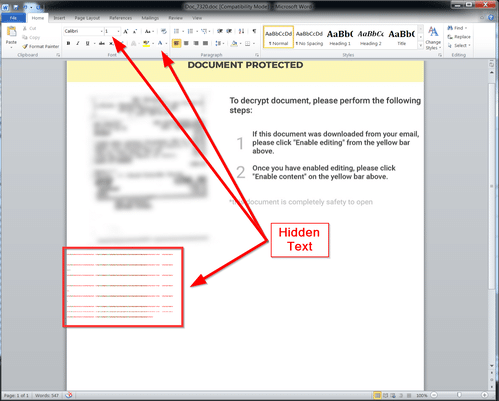
Task: Clear formatting with the eraser icon
Action: pos(164,31)
